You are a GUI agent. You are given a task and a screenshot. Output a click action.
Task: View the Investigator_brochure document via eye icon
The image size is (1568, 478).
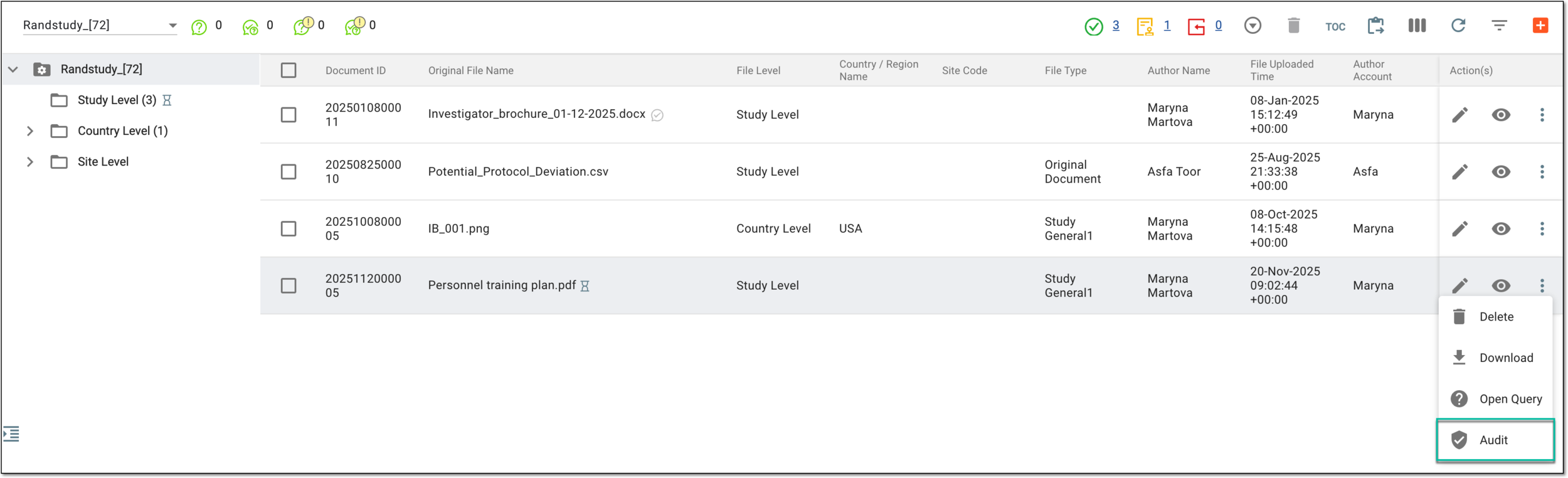pos(1501,115)
